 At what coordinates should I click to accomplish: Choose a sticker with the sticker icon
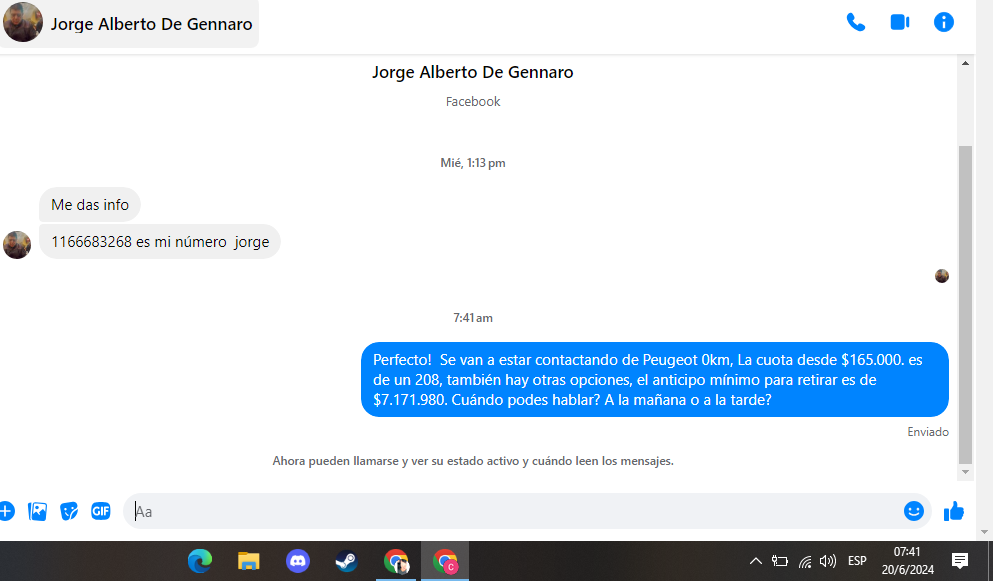point(69,511)
